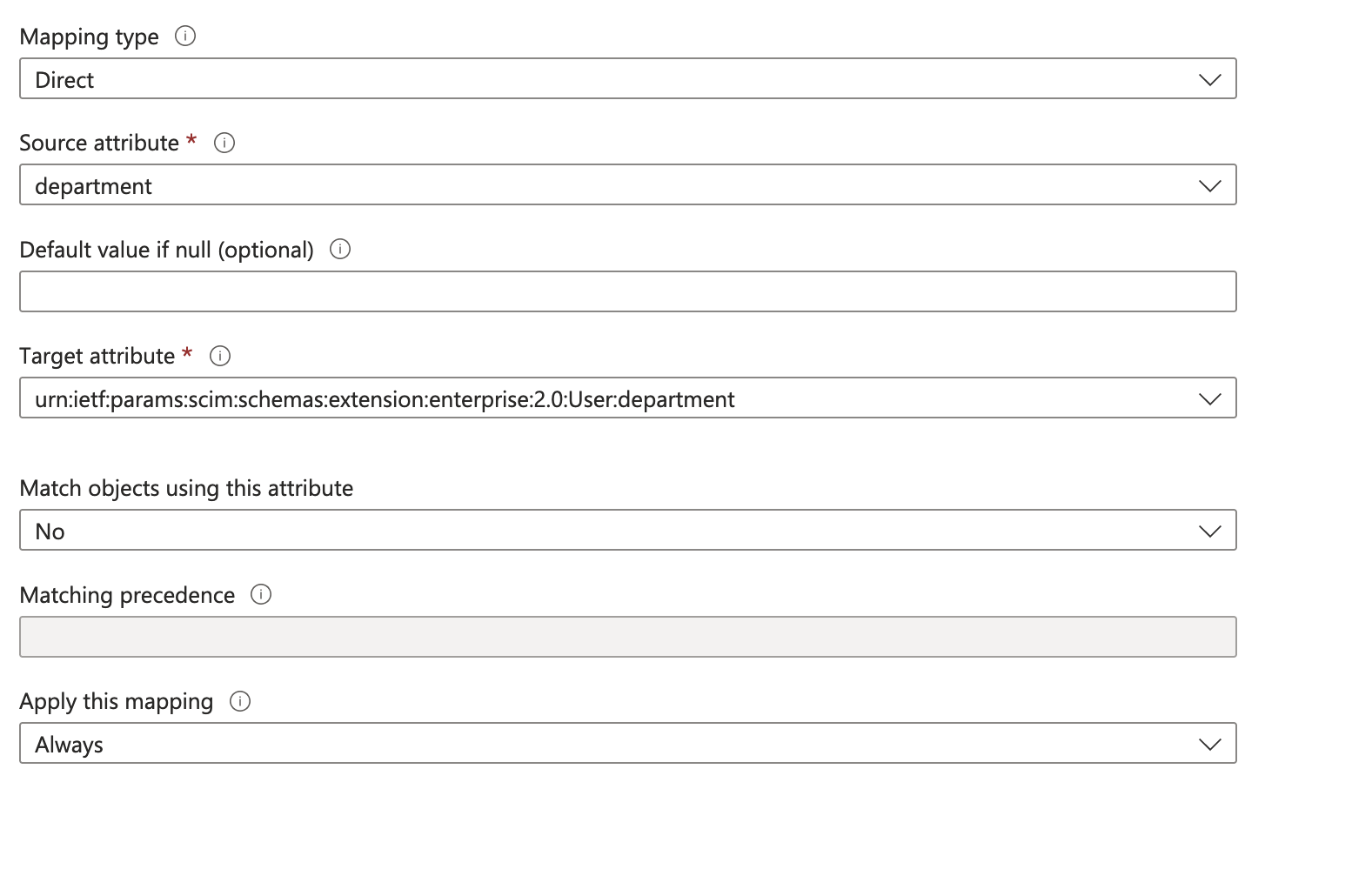Click the chevron arrow in the Target attribute field
The width and height of the screenshot is (1352, 896).
(1209, 398)
